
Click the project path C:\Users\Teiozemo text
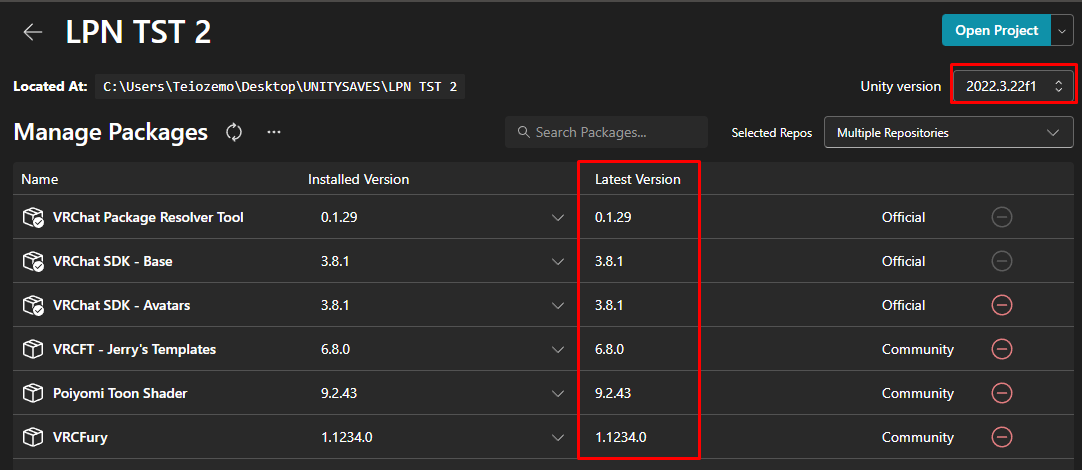pos(280,87)
